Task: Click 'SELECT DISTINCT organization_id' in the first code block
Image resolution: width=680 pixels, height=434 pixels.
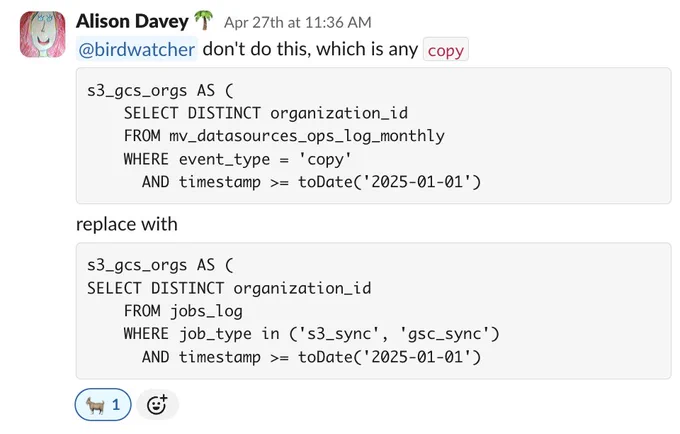Action: [266, 113]
